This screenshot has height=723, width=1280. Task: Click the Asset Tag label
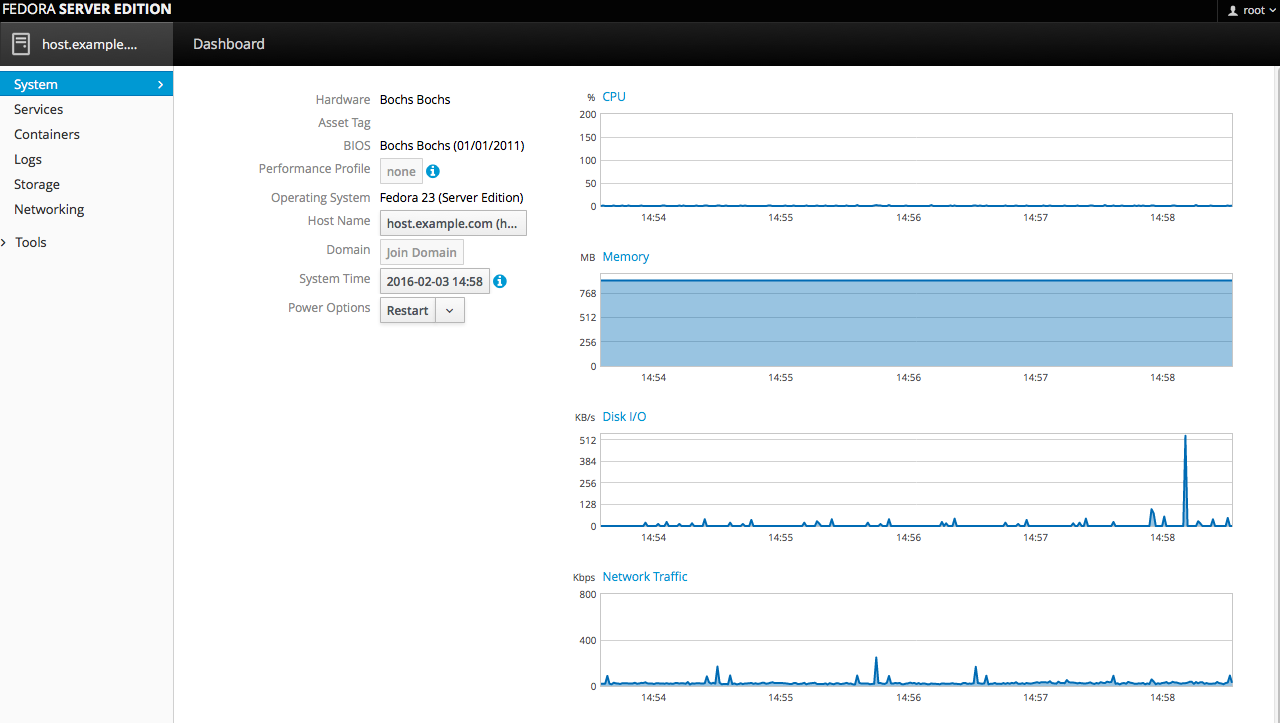(x=344, y=122)
